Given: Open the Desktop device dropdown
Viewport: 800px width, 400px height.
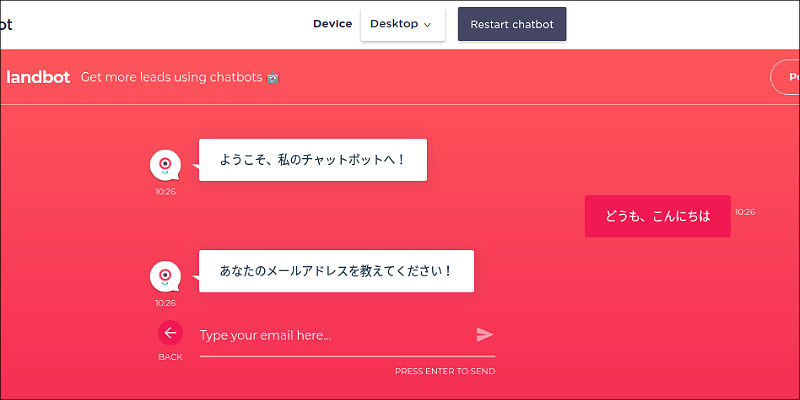Looking at the screenshot, I should (x=403, y=24).
